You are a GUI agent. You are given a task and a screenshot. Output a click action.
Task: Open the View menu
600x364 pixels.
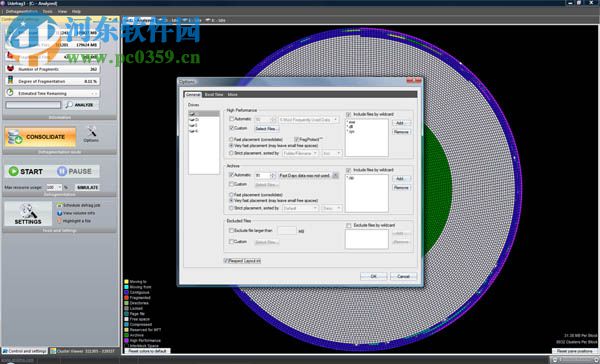pos(62,11)
